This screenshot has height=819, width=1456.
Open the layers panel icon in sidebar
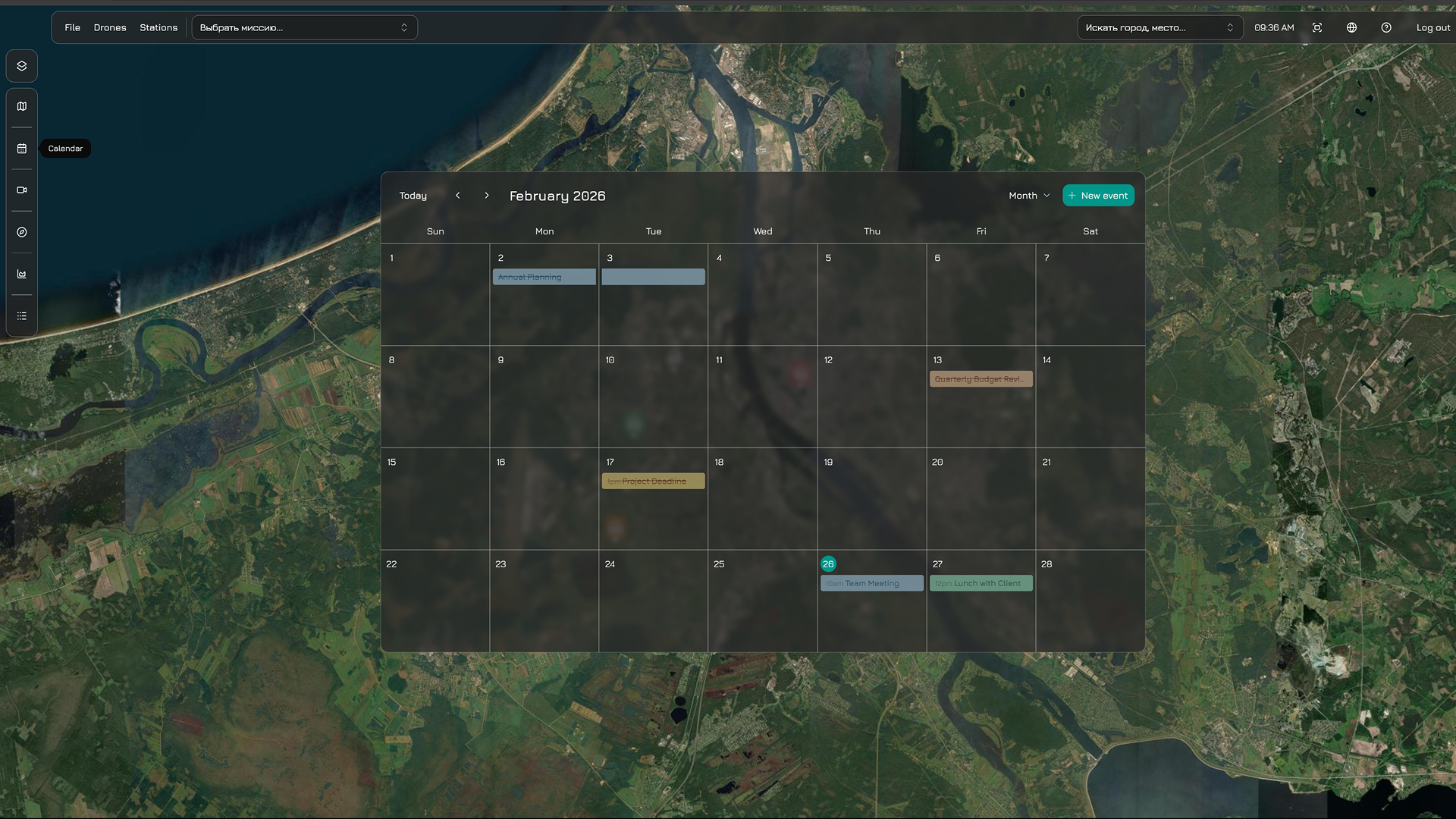pos(22,66)
